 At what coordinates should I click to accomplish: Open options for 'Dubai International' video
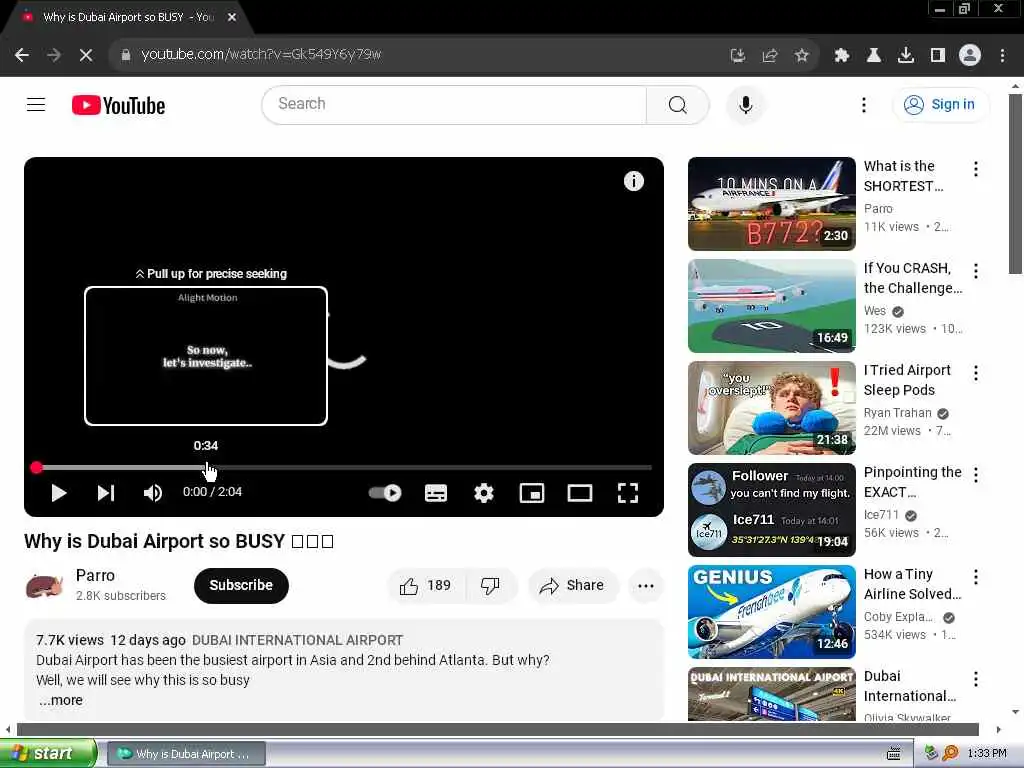pos(976,679)
